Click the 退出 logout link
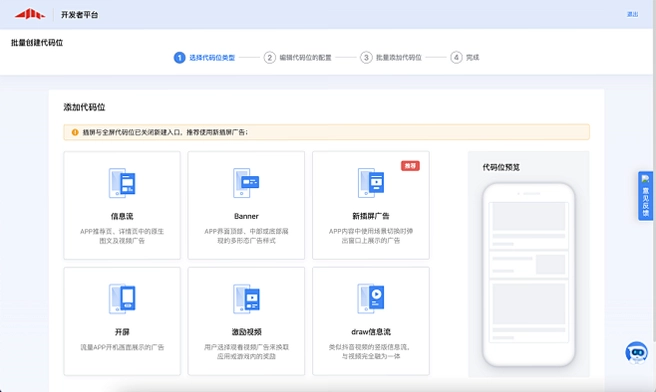The width and height of the screenshot is (656, 392). pos(632,14)
